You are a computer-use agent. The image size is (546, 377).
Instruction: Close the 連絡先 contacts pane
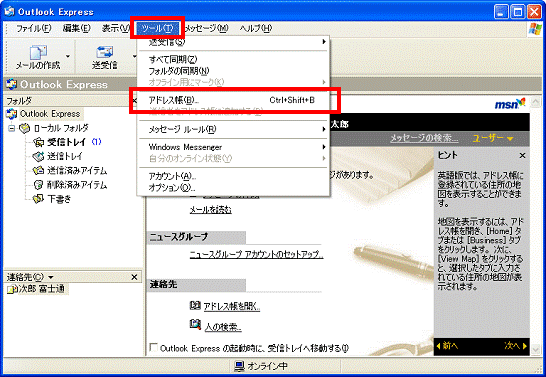[134, 277]
